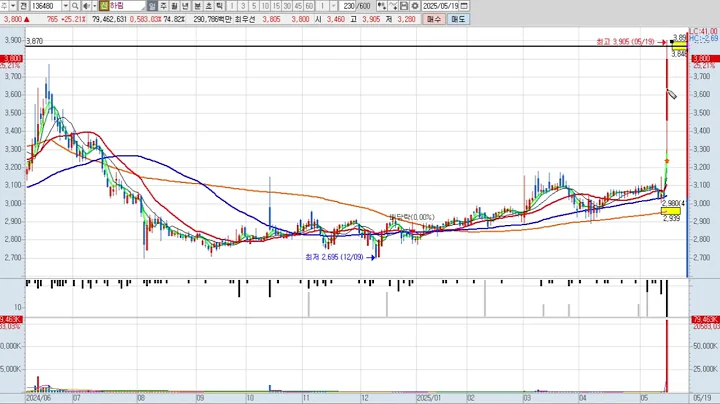Screen dimensions: 720x404
Task: Choose the 15 interval button
Action: click(276, 6)
